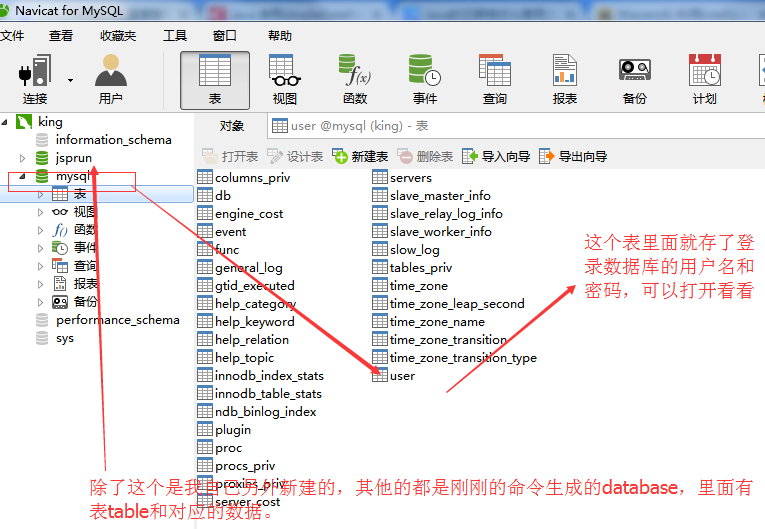Select the time_zone_name table
The image size is (765, 529).
tap(428, 322)
